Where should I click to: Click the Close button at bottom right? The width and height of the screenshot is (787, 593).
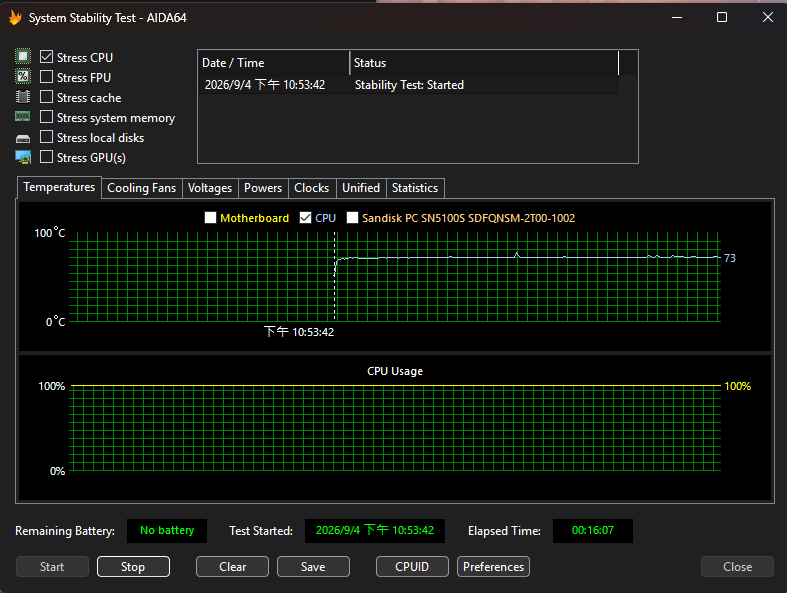coord(737,566)
